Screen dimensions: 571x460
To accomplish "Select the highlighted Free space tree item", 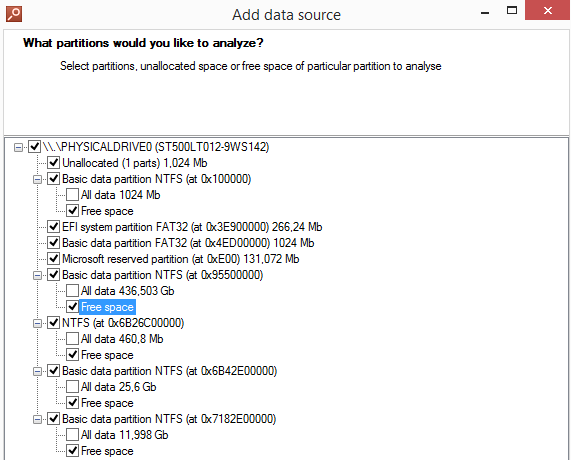I will [x=107, y=307].
